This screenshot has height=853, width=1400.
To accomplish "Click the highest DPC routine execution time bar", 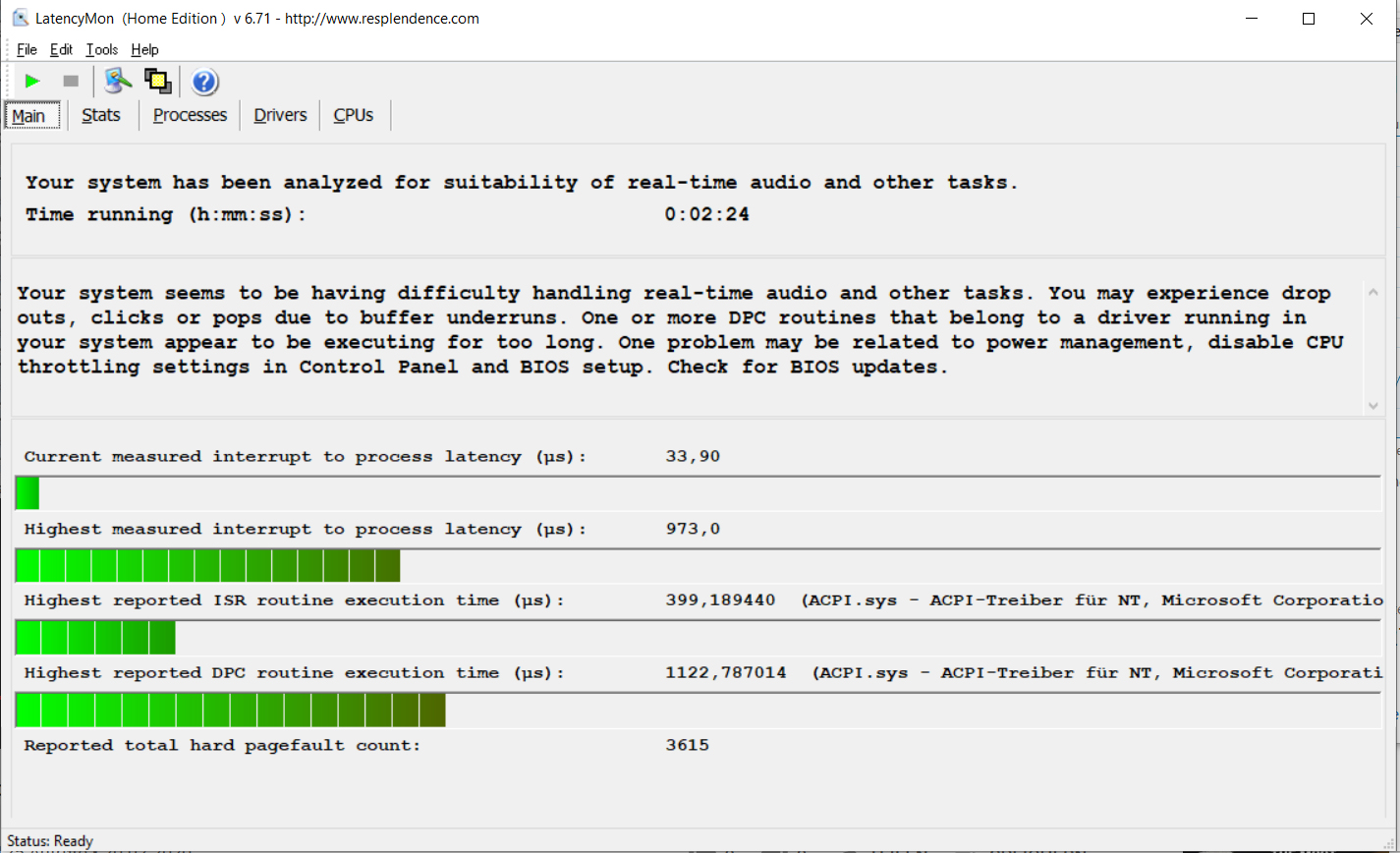I will click(x=698, y=711).
